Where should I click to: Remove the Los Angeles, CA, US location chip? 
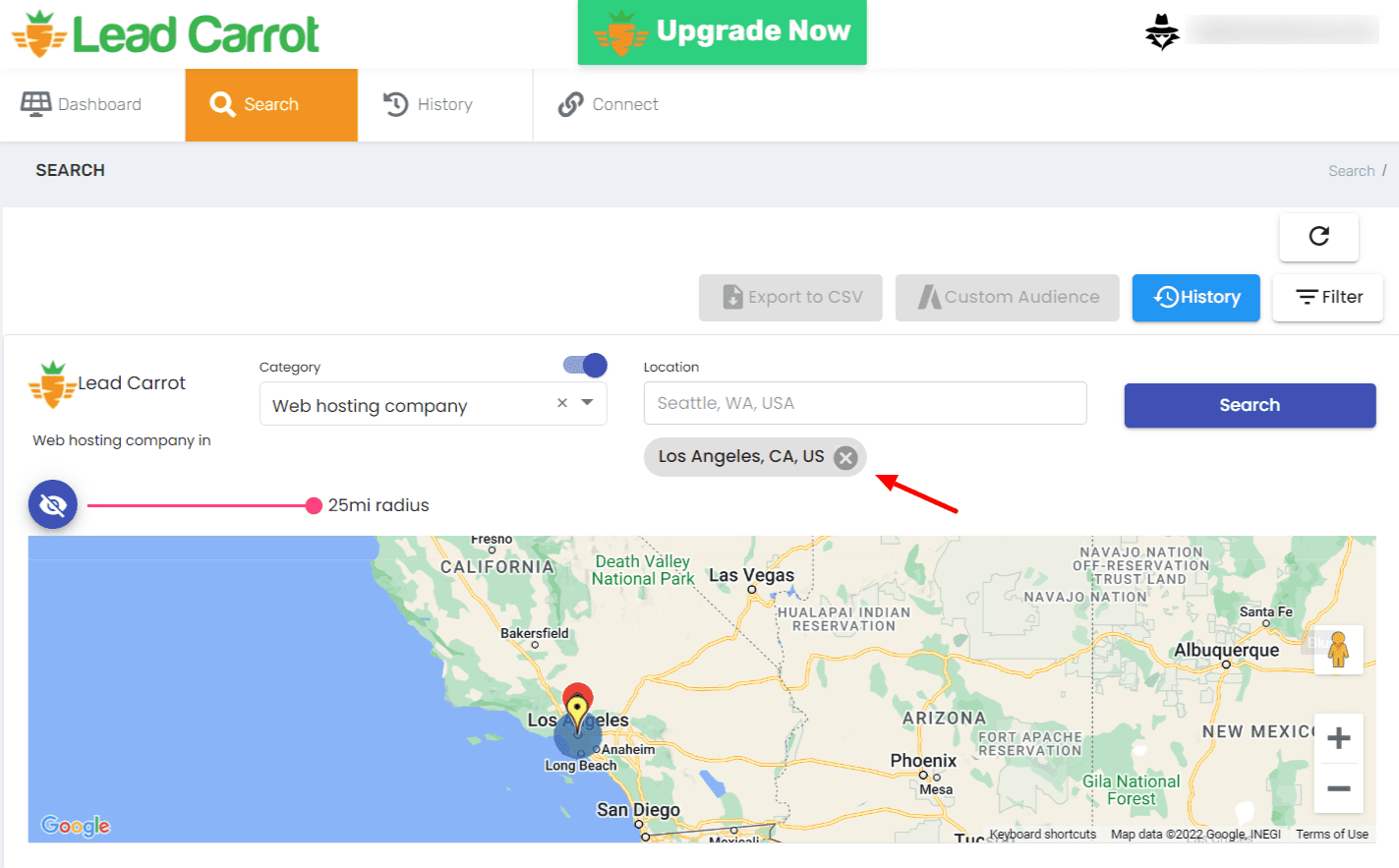point(845,457)
